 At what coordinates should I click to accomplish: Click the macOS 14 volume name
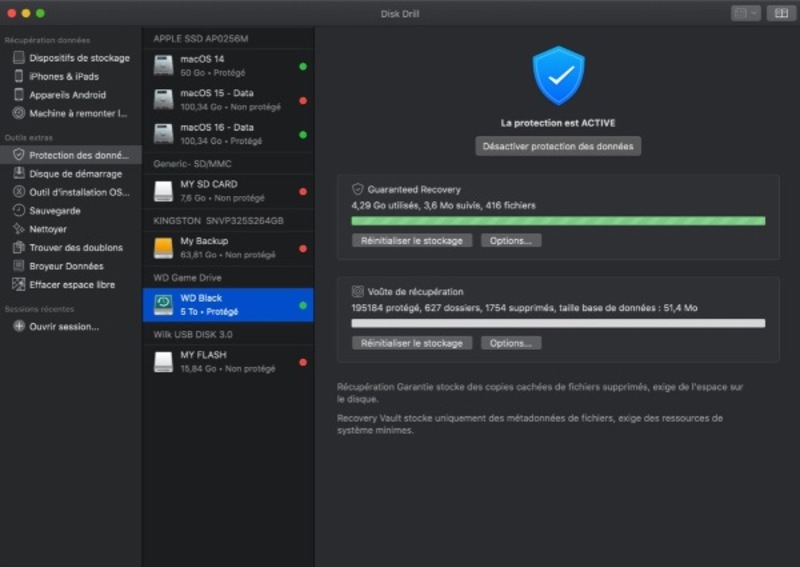tap(202, 59)
